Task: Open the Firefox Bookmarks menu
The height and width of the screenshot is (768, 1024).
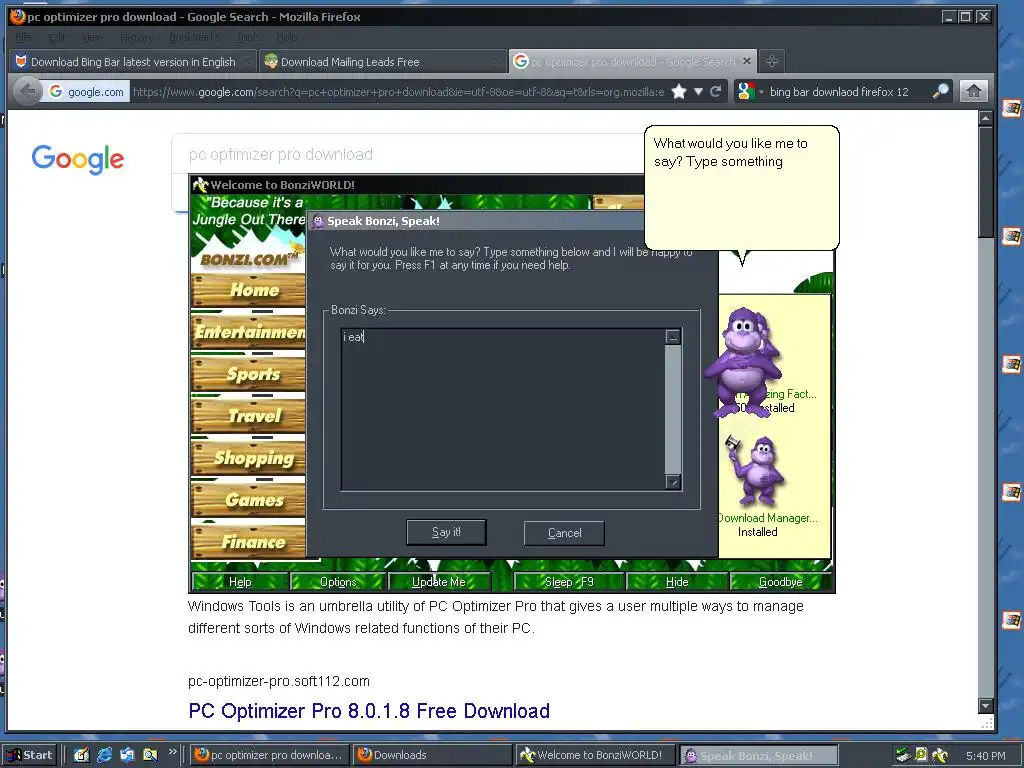Action: click(194, 37)
